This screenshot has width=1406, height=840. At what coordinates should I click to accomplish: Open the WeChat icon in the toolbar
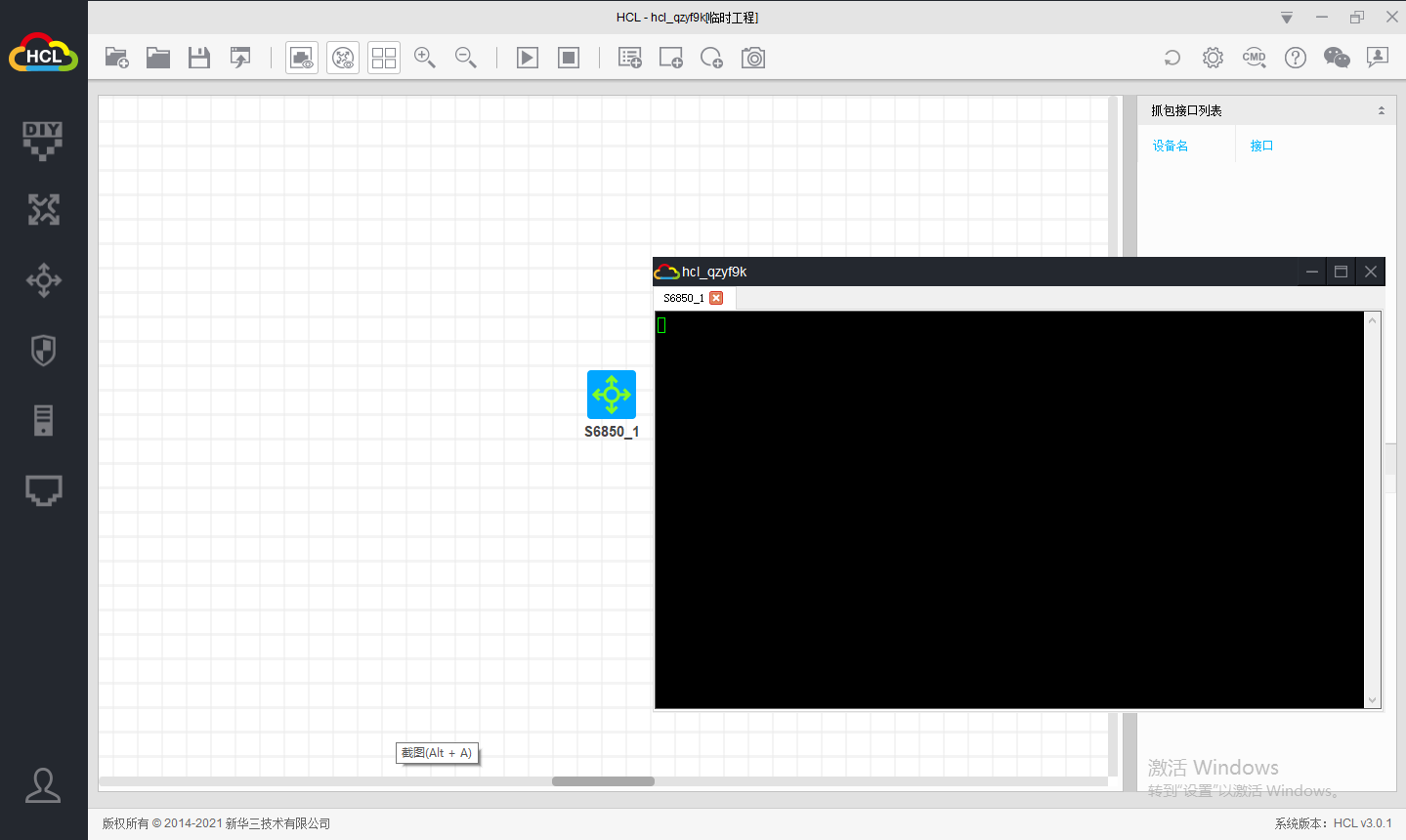(x=1336, y=58)
